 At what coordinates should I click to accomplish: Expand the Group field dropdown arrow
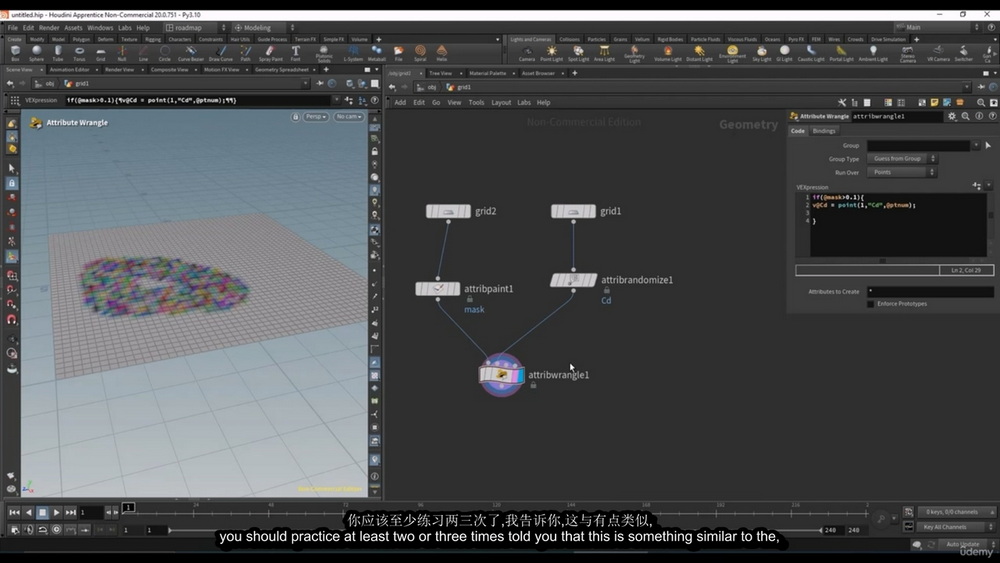click(976, 145)
